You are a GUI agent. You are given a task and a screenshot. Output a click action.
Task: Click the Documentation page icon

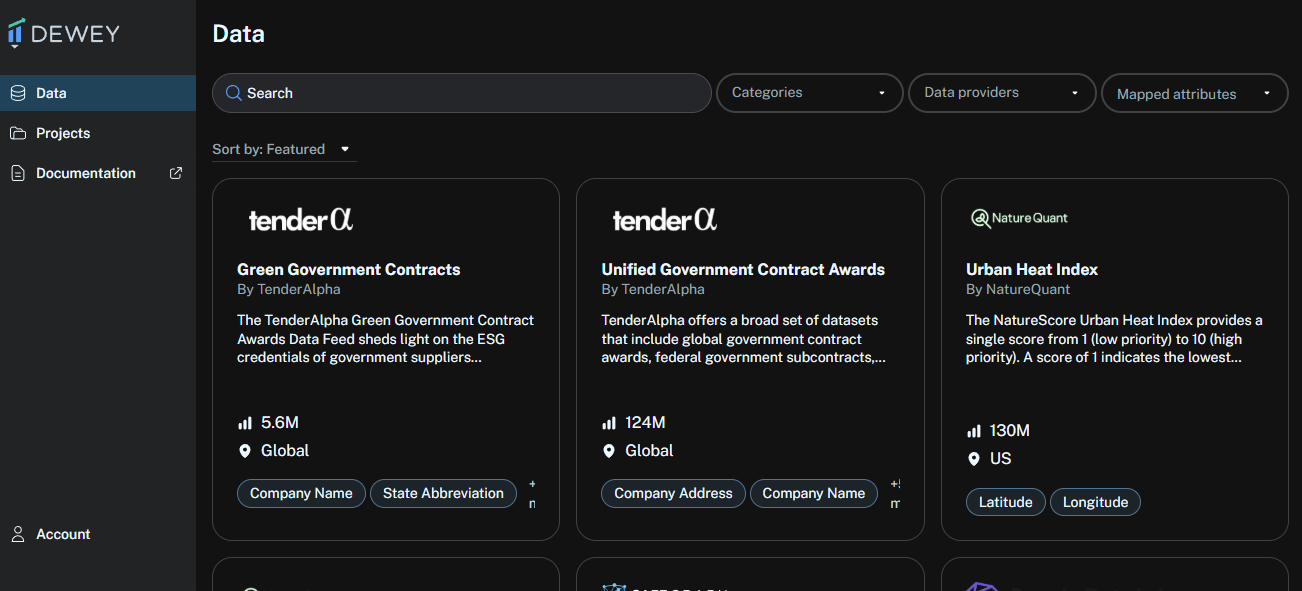tap(18, 173)
